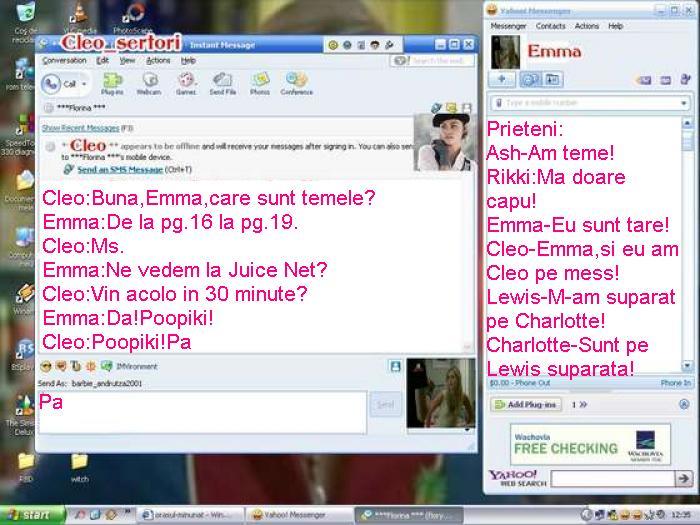Open the Conversation menu

click(64, 60)
